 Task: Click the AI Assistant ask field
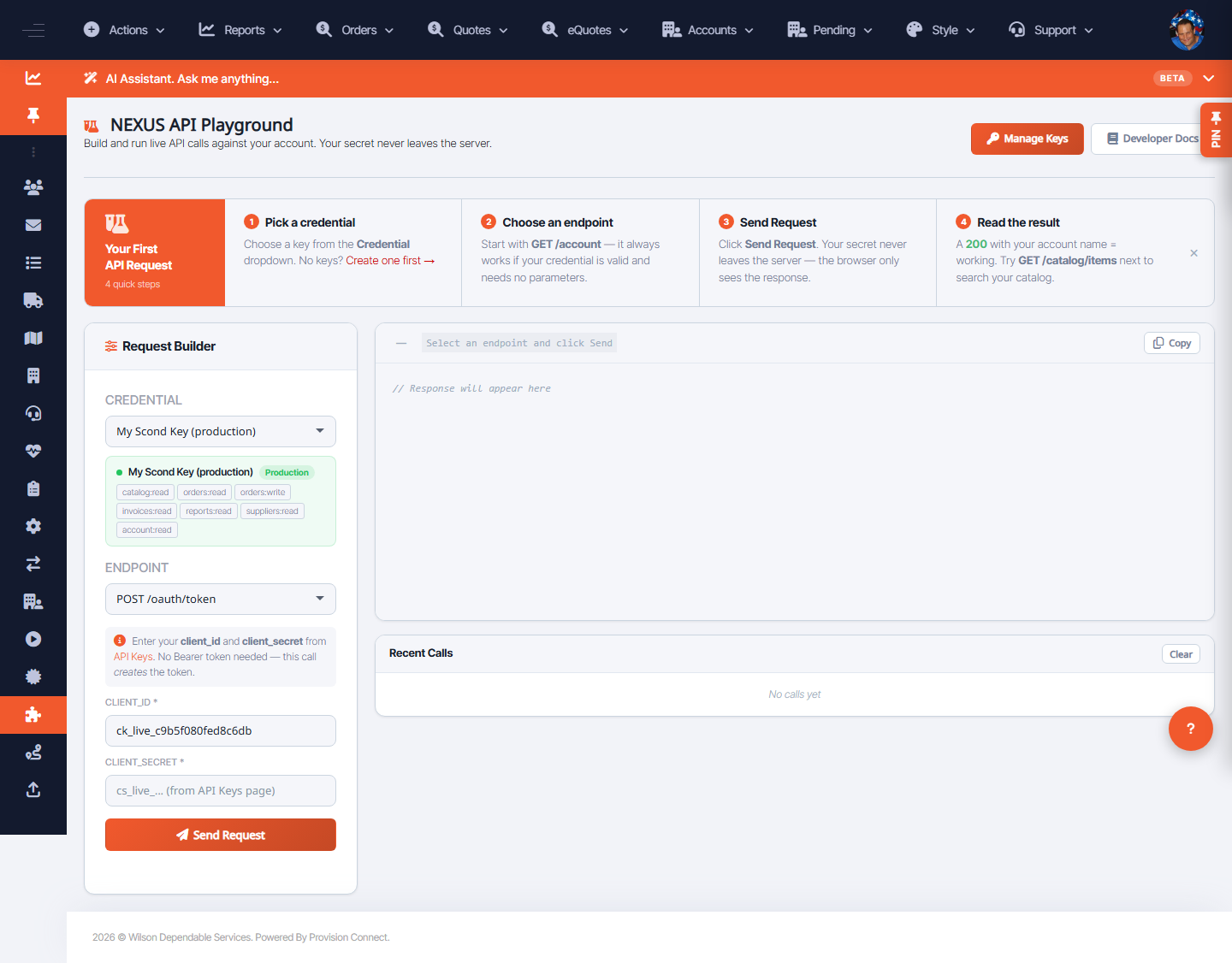(192, 79)
